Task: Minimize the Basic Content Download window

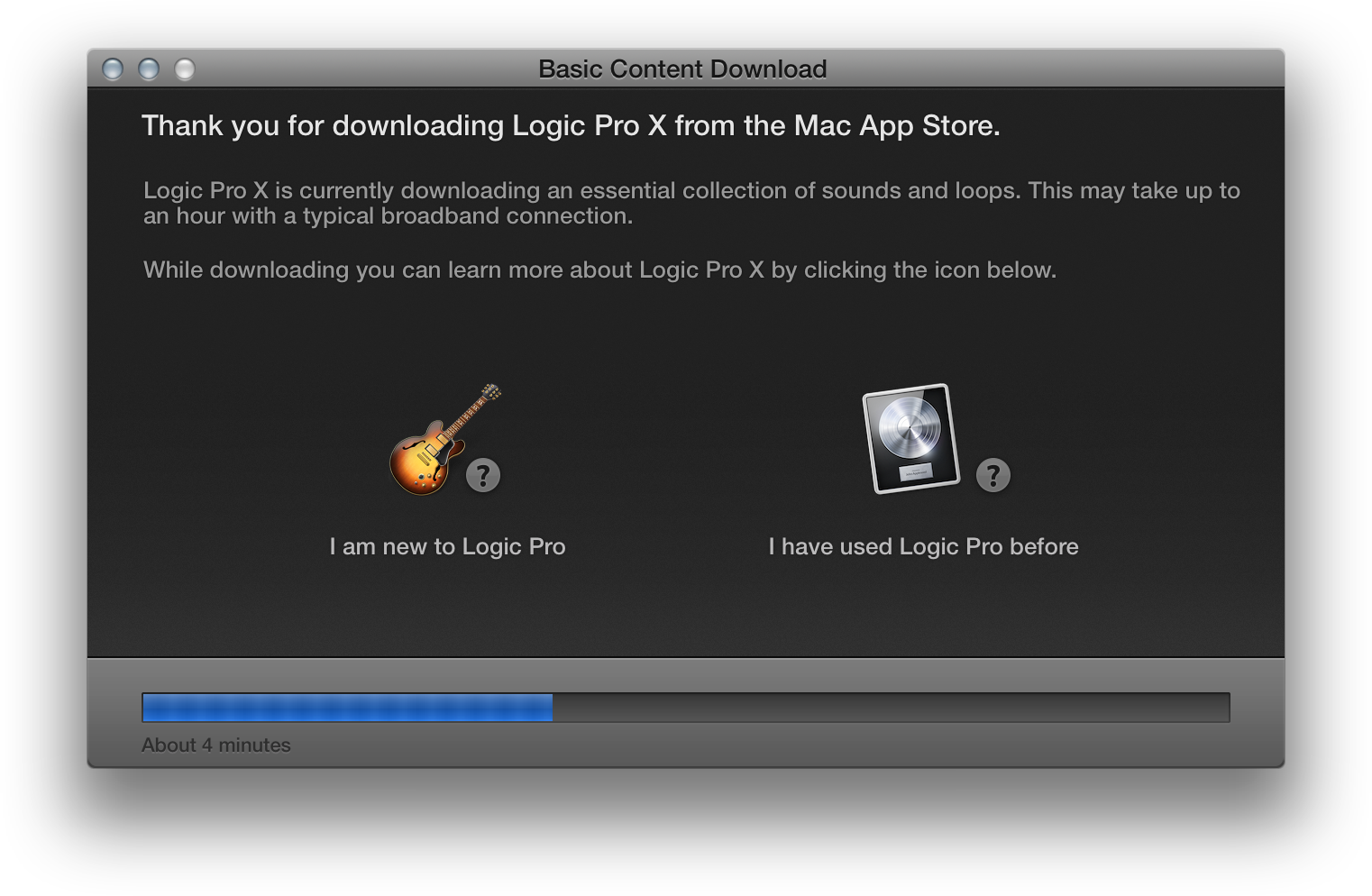Action: click(149, 69)
